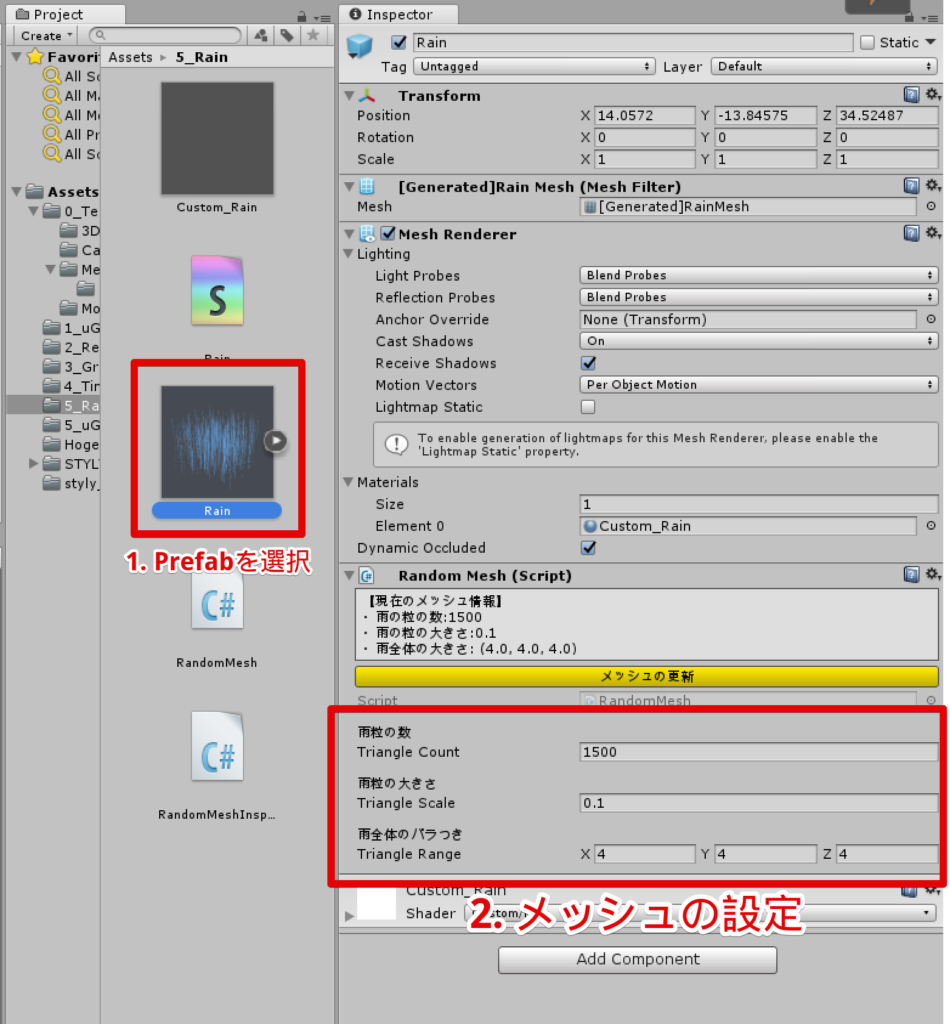Open Motion Vectors dropdown
Screen dimensions: 950x1024
759,385
